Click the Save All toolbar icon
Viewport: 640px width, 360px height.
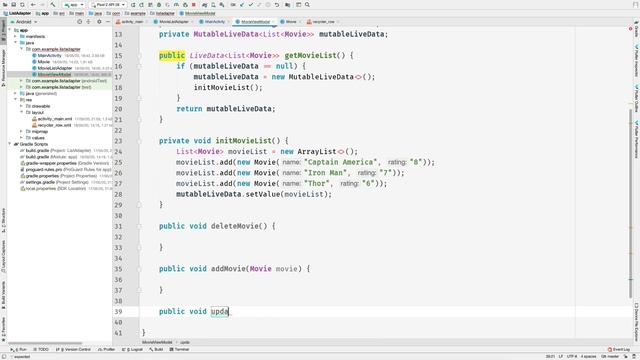tap(13, 5)
